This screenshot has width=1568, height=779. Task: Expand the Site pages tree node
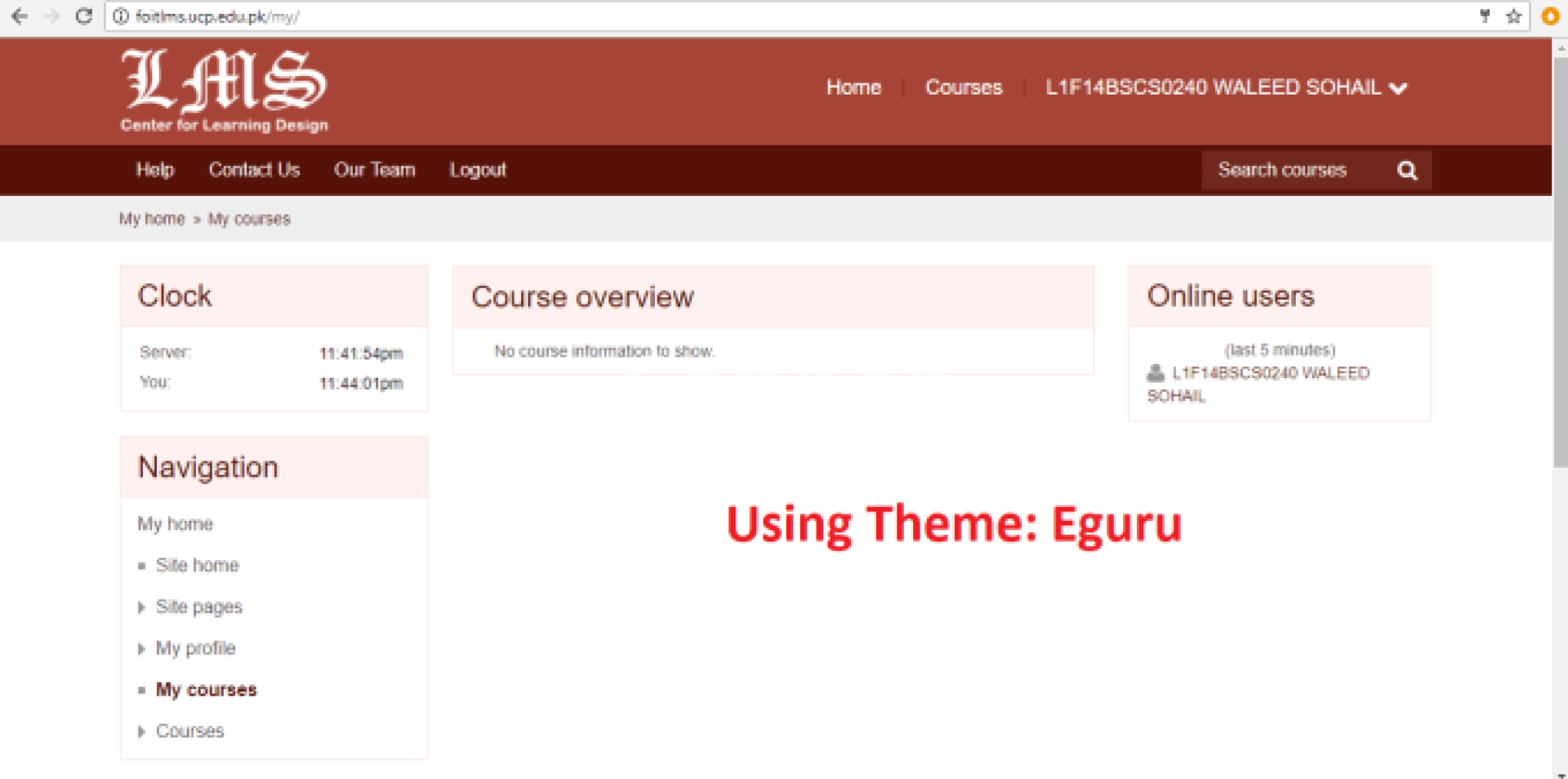(x=141, y=608)
